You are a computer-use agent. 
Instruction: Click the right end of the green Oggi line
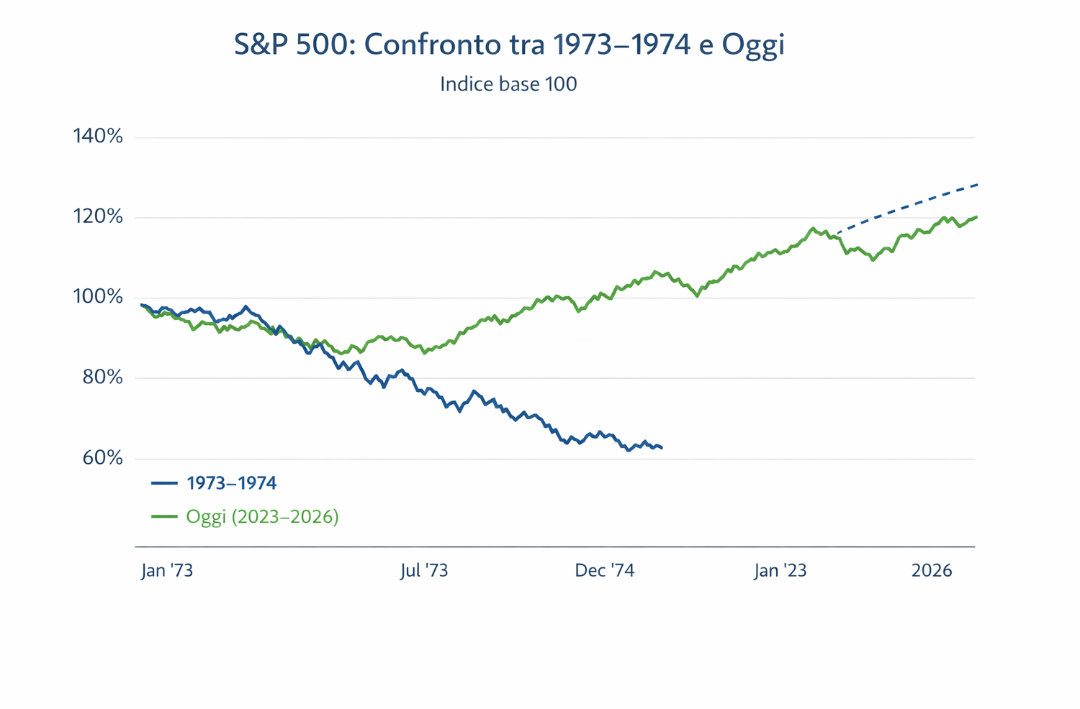coord(975,217)
